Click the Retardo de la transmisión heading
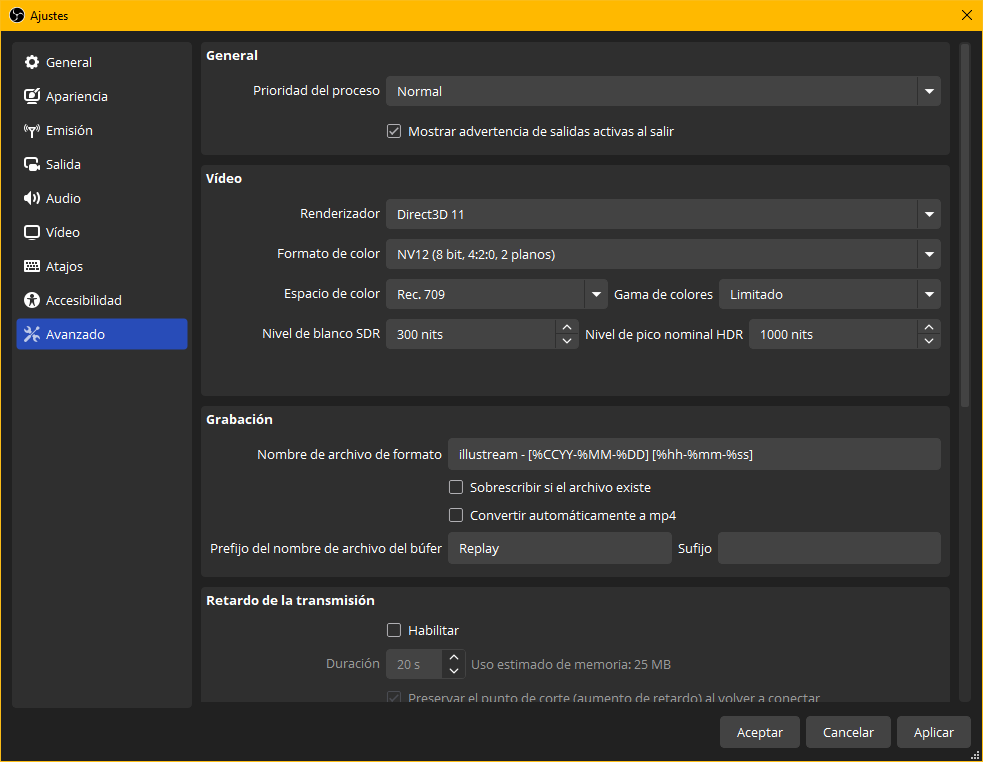 click(290, 600)
